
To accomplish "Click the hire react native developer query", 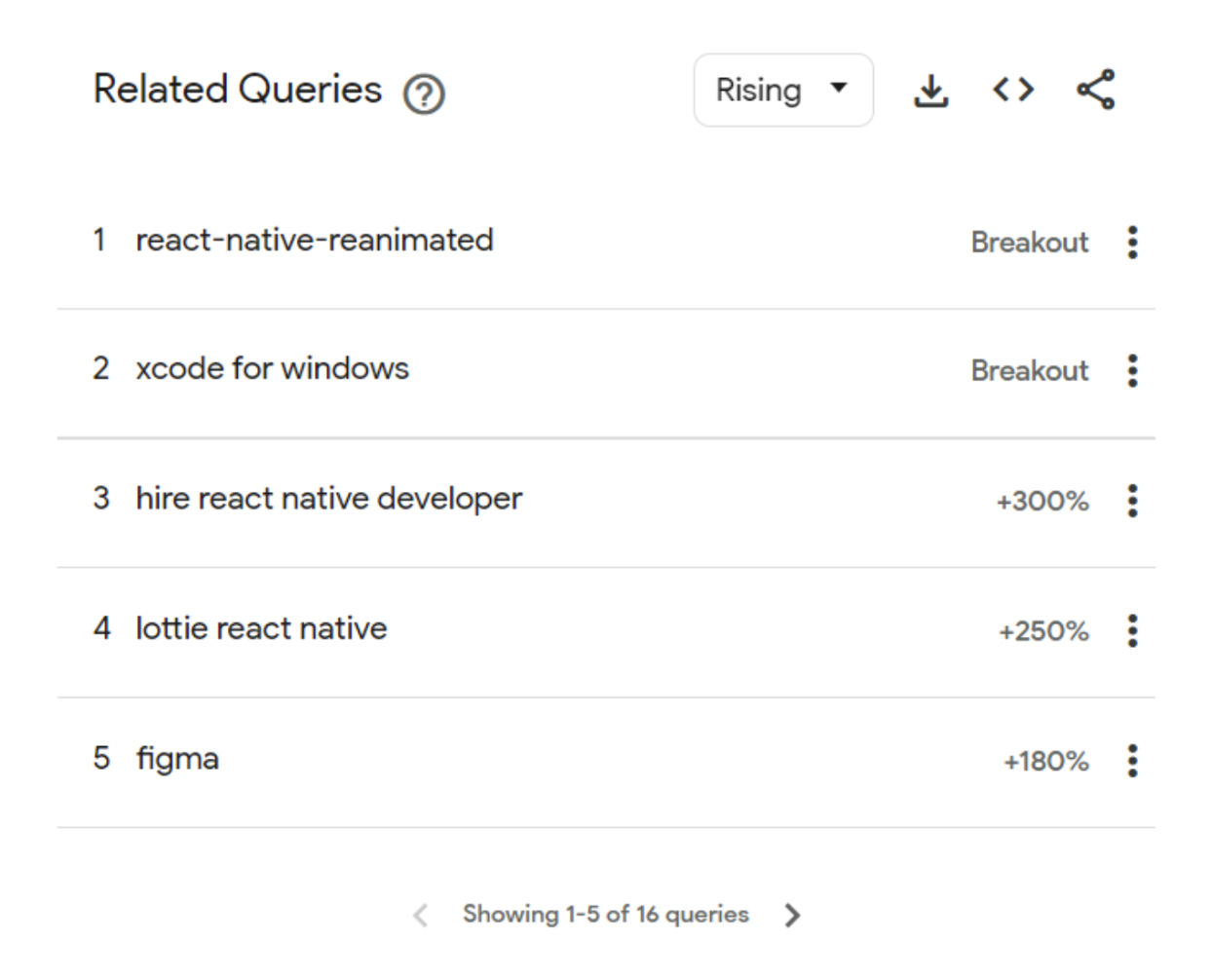I will pyautogui.click(x=328, y=498).
